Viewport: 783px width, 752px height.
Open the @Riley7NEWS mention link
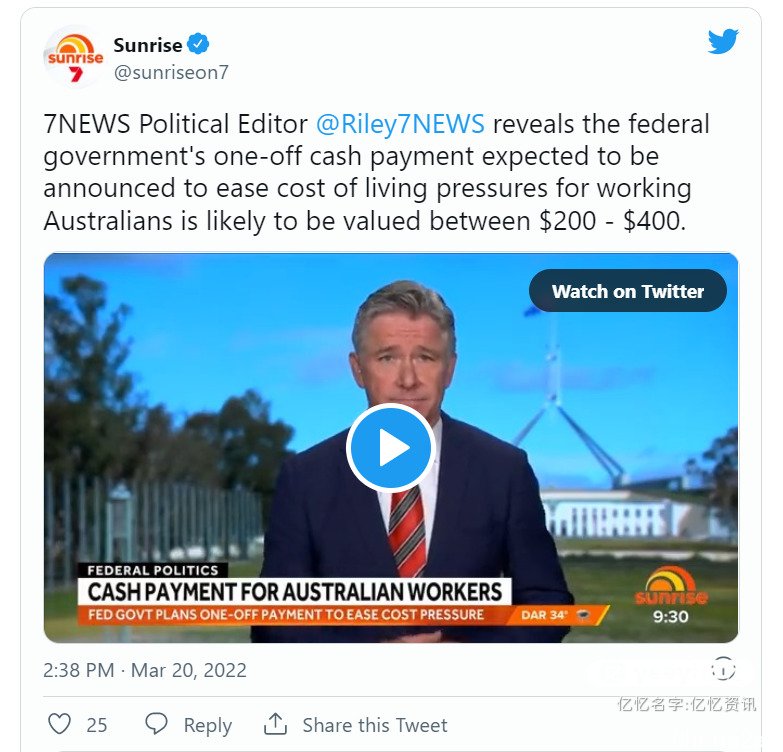pyautogui.click(x=400, y=124)
